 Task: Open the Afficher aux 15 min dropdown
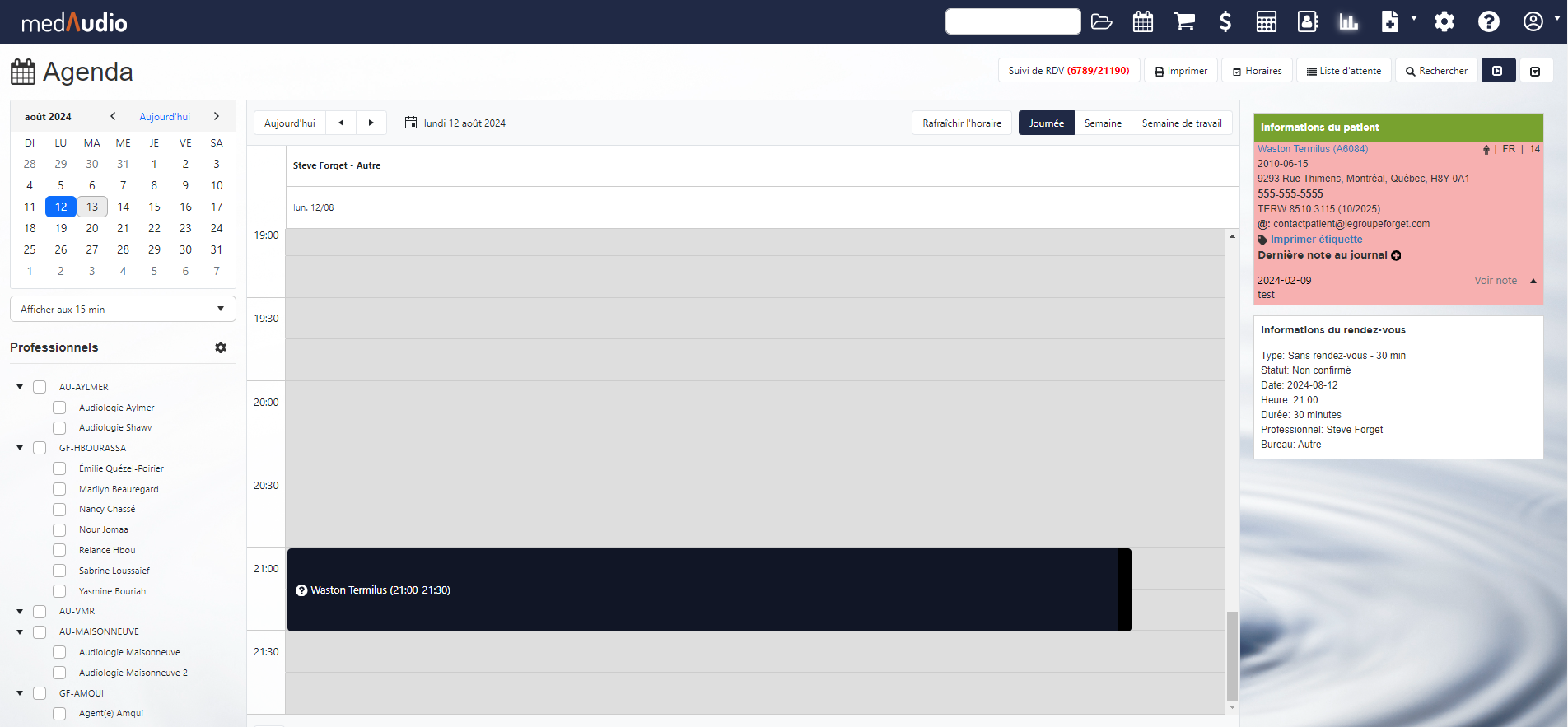(x=123, y=310)
